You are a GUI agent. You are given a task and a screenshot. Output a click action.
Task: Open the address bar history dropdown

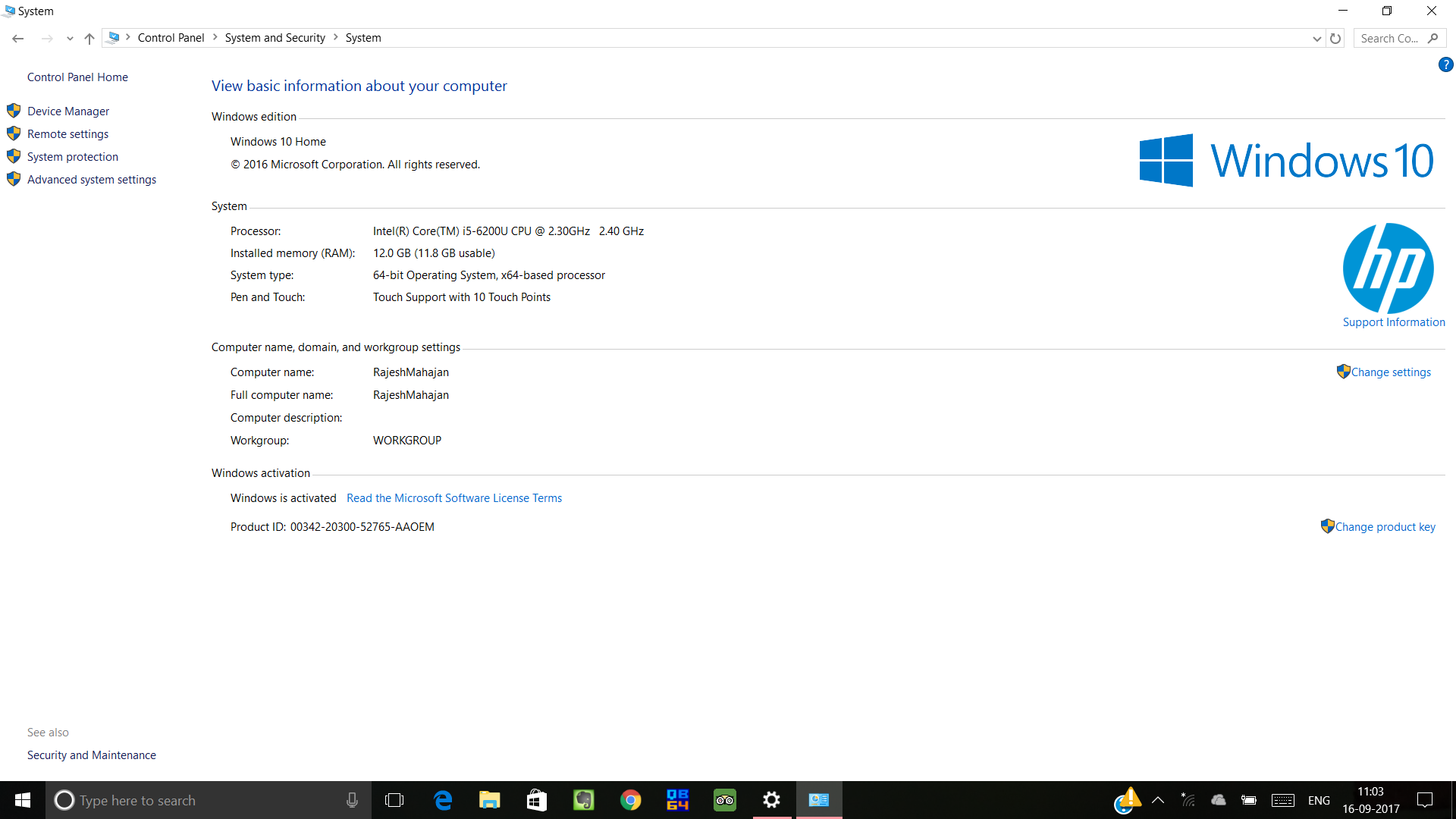click(x=1317, y=39)
